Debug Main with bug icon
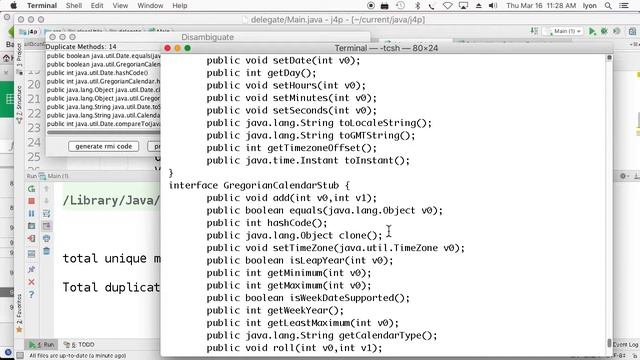Image resolution: width=640 pixels, height=360 pixels. pos(604,31)
